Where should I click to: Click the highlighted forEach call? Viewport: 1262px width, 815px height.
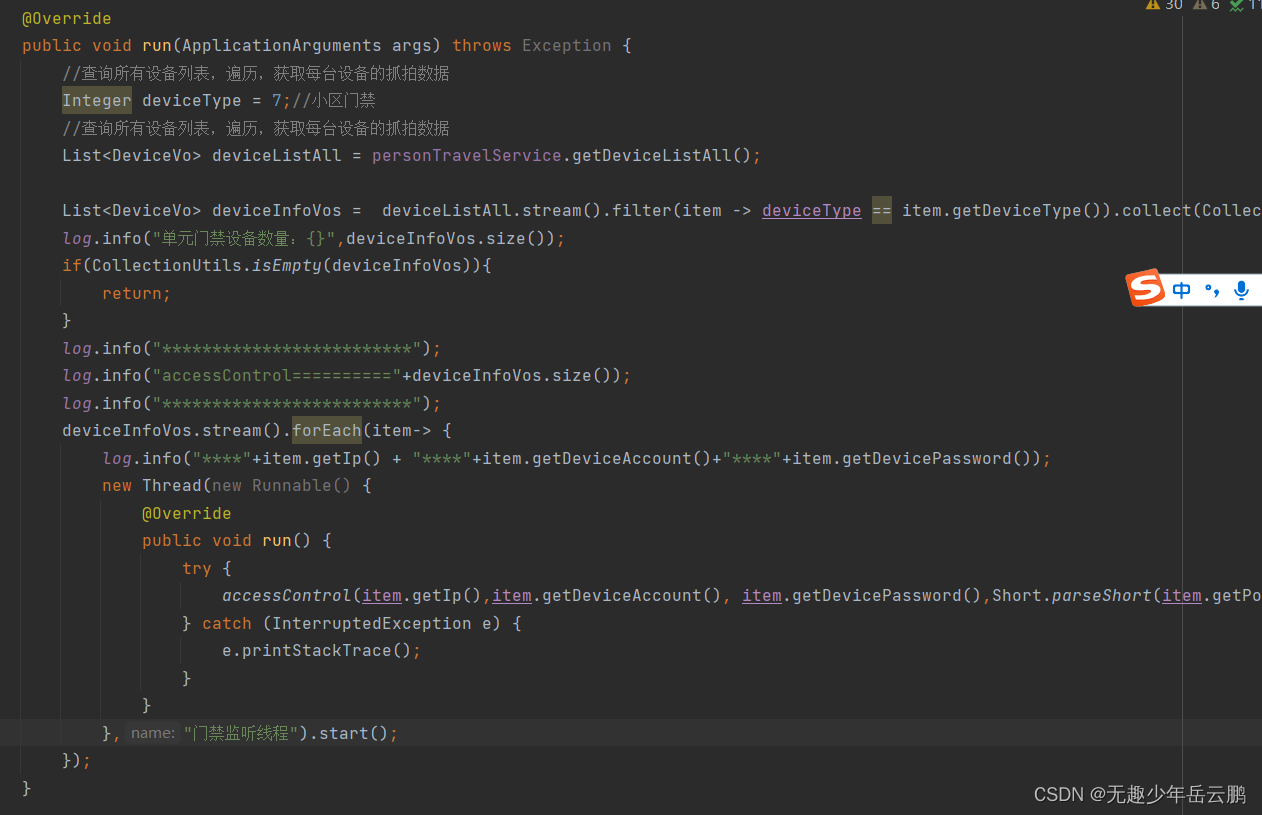[x=327, y=430]
